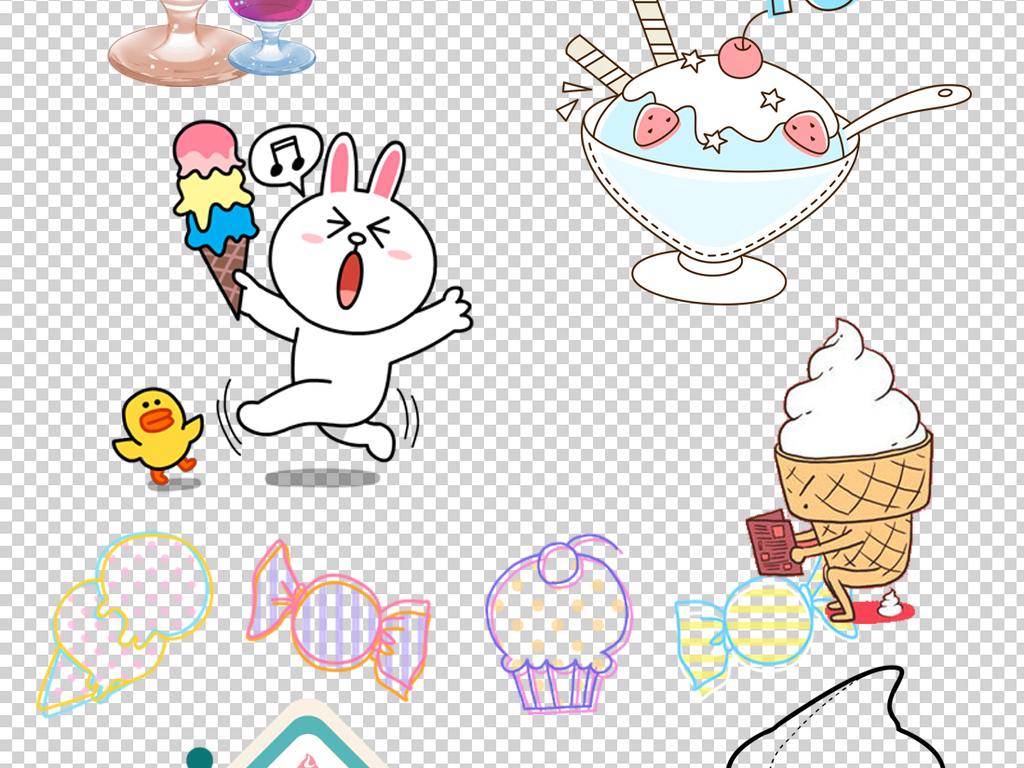Click the purple striped wrapped candy
The width and height of the screenshot is (1024, 768).
pos(338,620)
